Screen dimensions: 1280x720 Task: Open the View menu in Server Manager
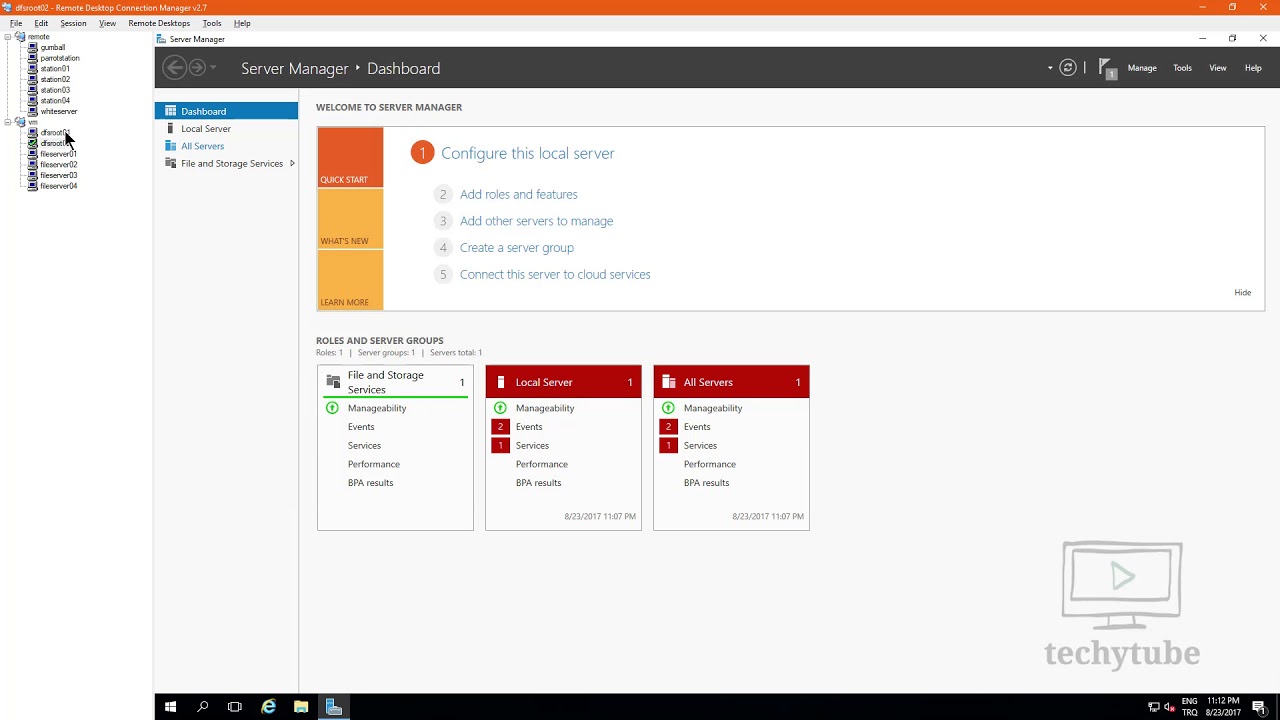coord(1218,68)
